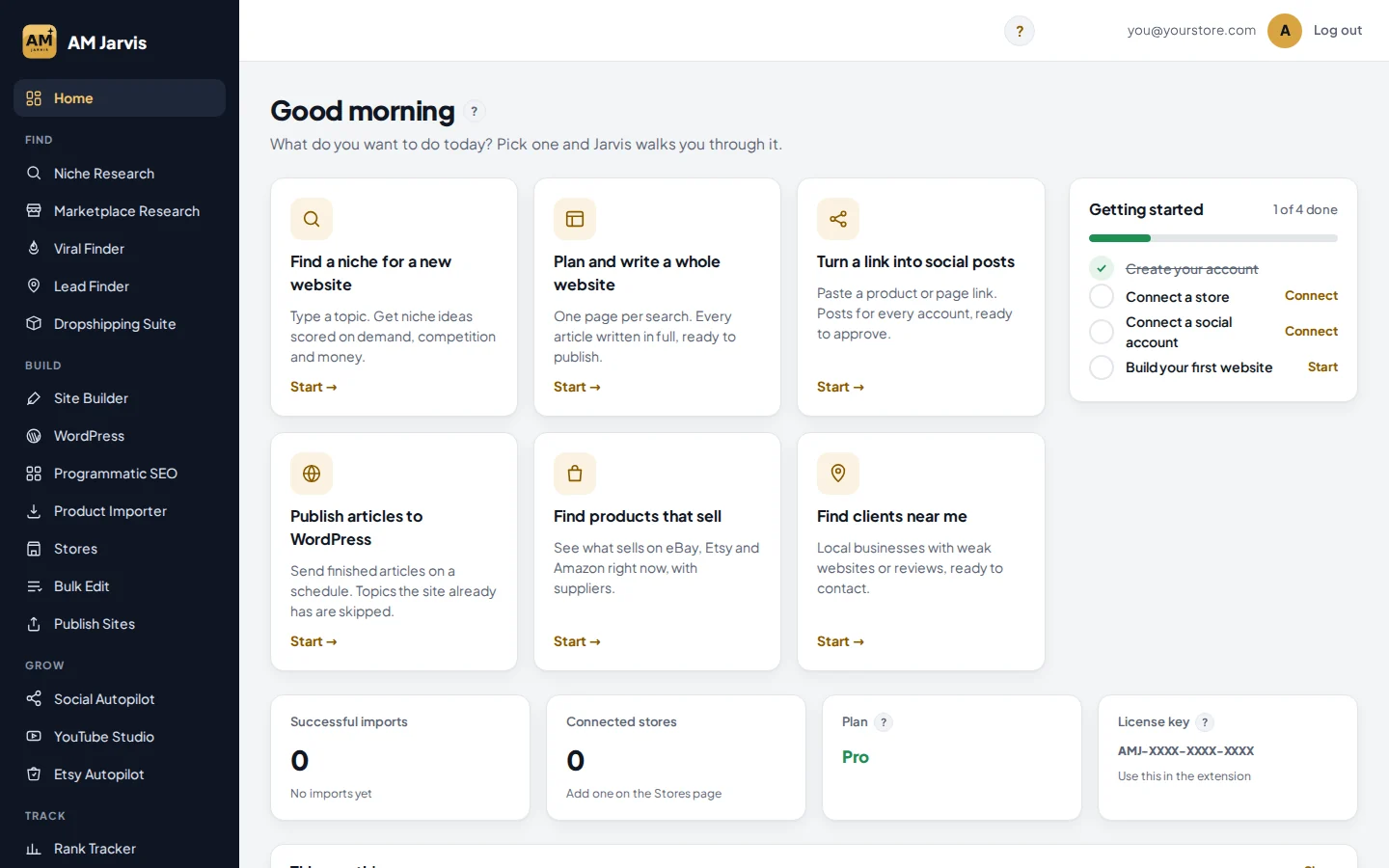Click the help icon next to Plan
This screenshot has height=868, width=1389.
click(x=884, y=722)
